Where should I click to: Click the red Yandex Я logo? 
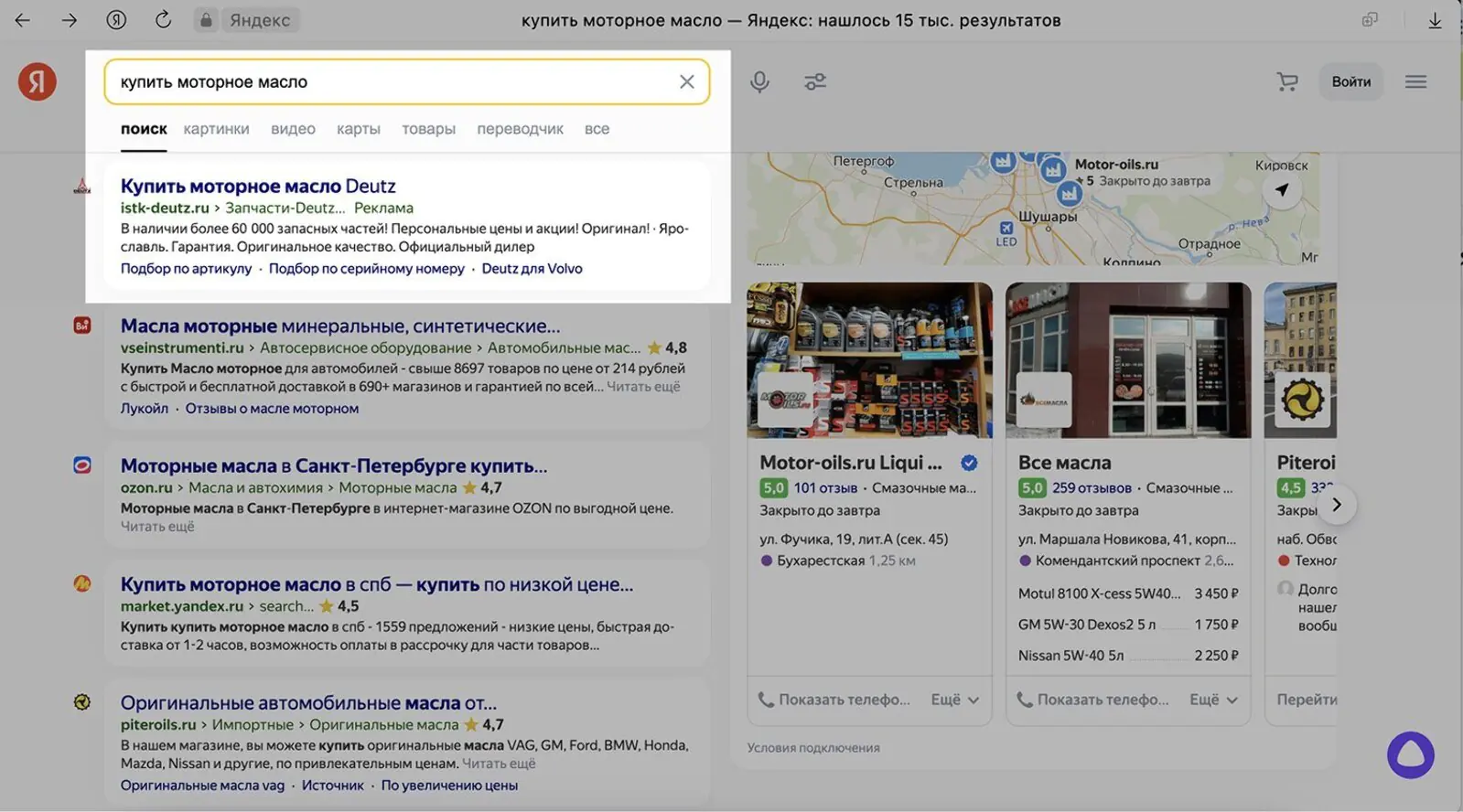point(38,81)
